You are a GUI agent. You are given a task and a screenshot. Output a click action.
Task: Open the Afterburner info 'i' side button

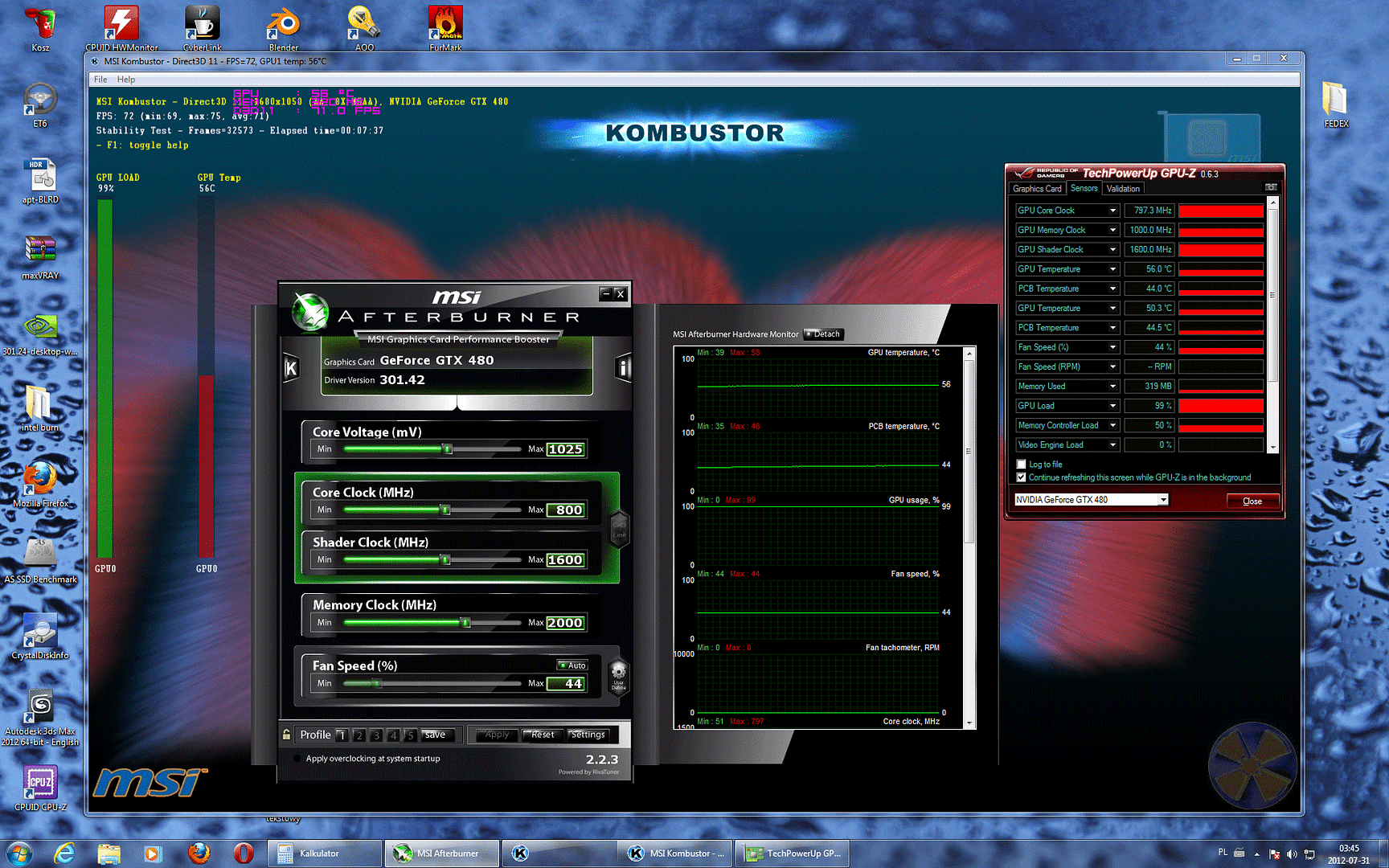623,368
